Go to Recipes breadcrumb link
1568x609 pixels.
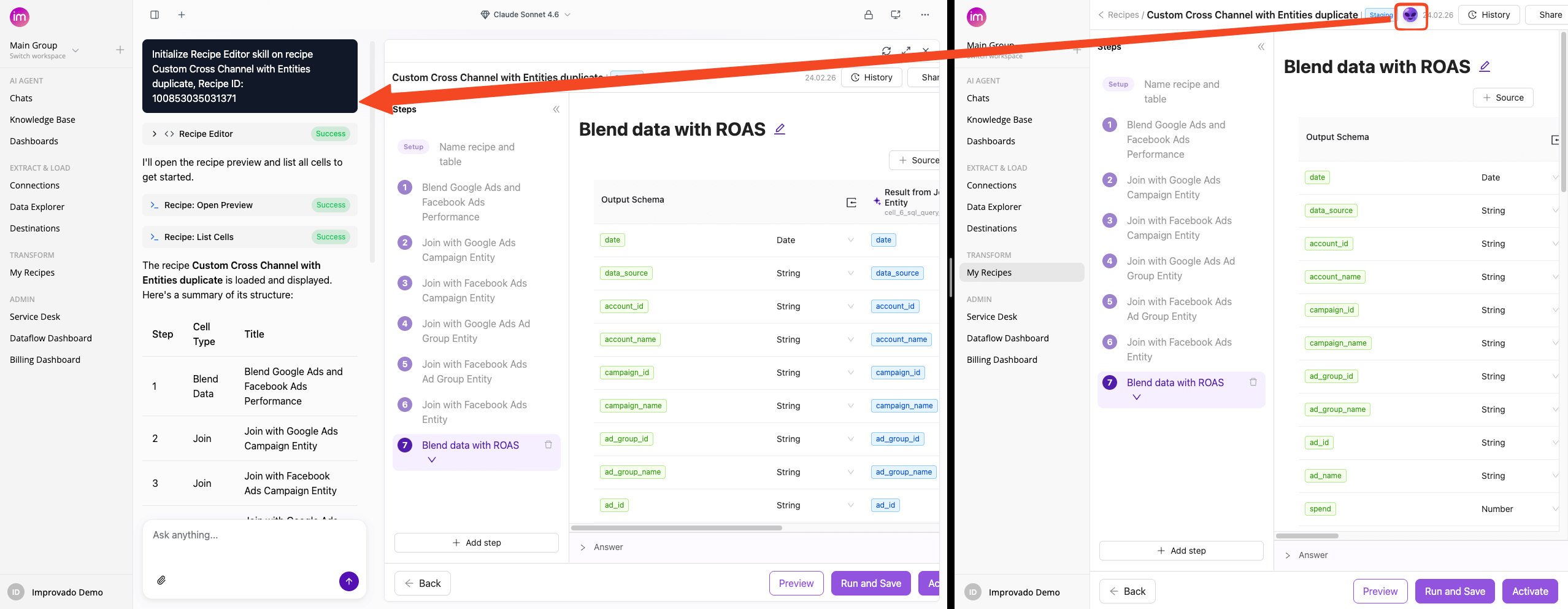tap(1123, 15)
